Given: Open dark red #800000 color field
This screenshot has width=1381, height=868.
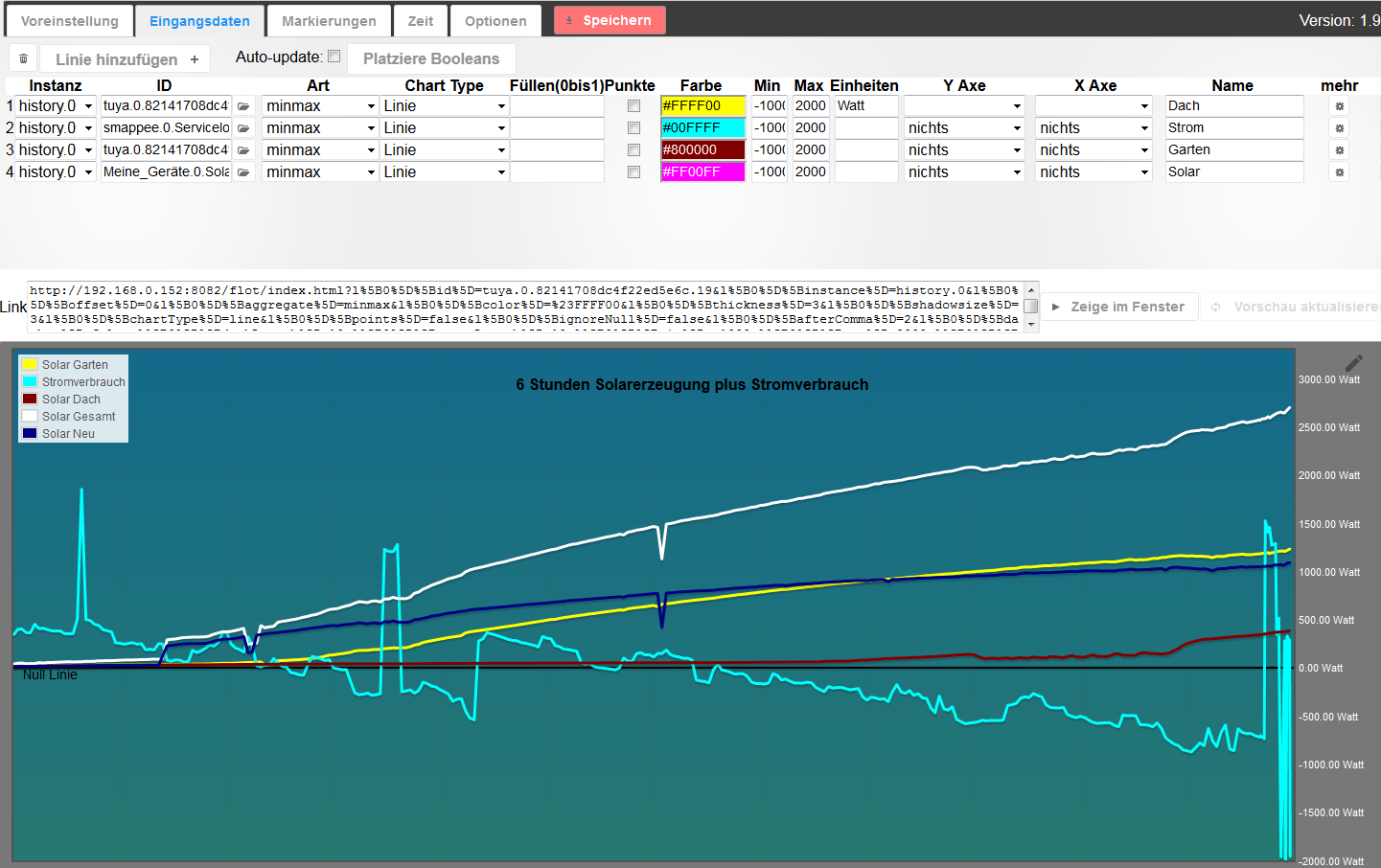Looking at the screenshot, I should (702, 150).
